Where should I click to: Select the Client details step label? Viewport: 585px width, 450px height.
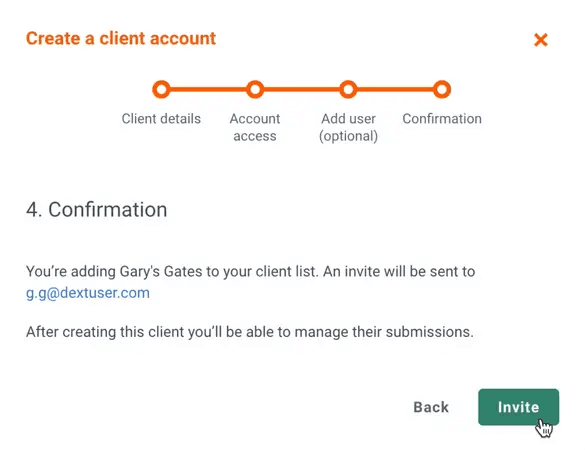click(161, 119)
